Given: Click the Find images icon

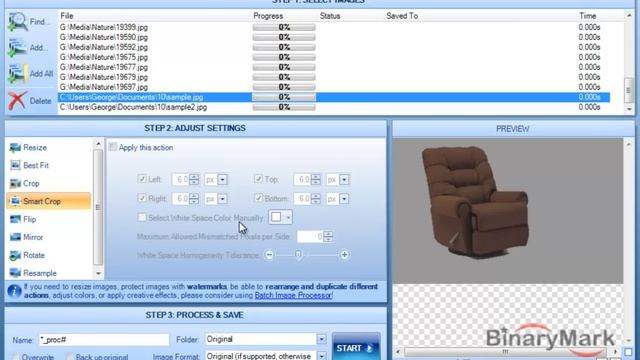Looking at the screenshot, I should coord(18,22).
